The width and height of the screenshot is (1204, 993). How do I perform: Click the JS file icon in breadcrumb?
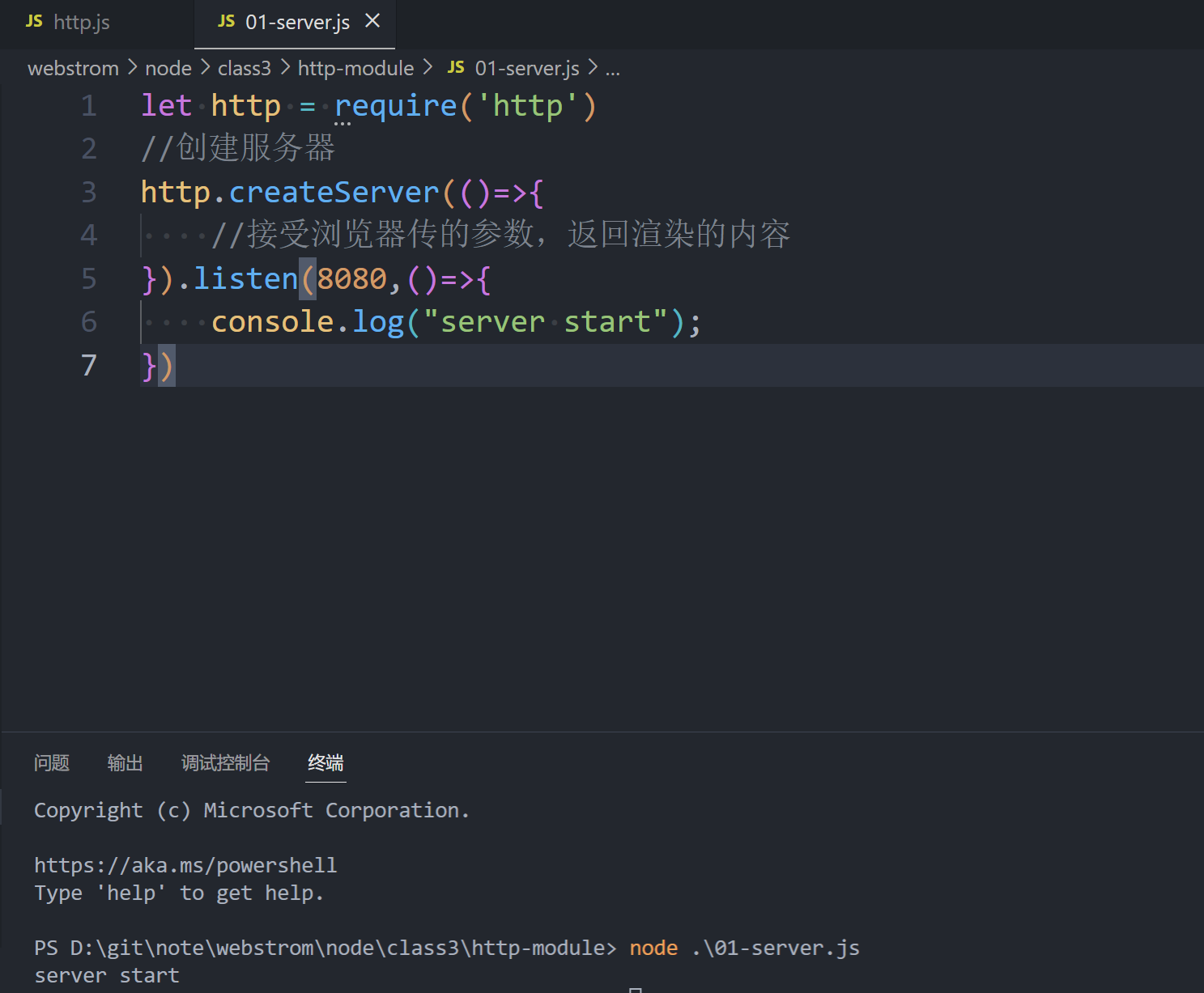coord(456,68)
